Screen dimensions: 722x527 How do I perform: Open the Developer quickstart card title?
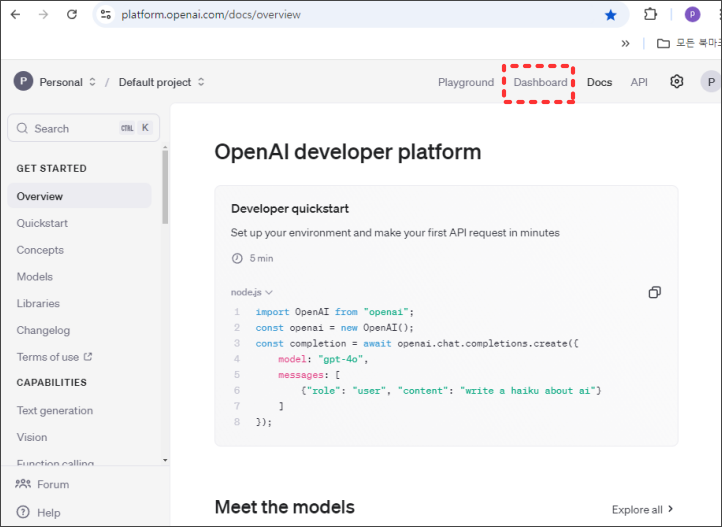(290, 209)
